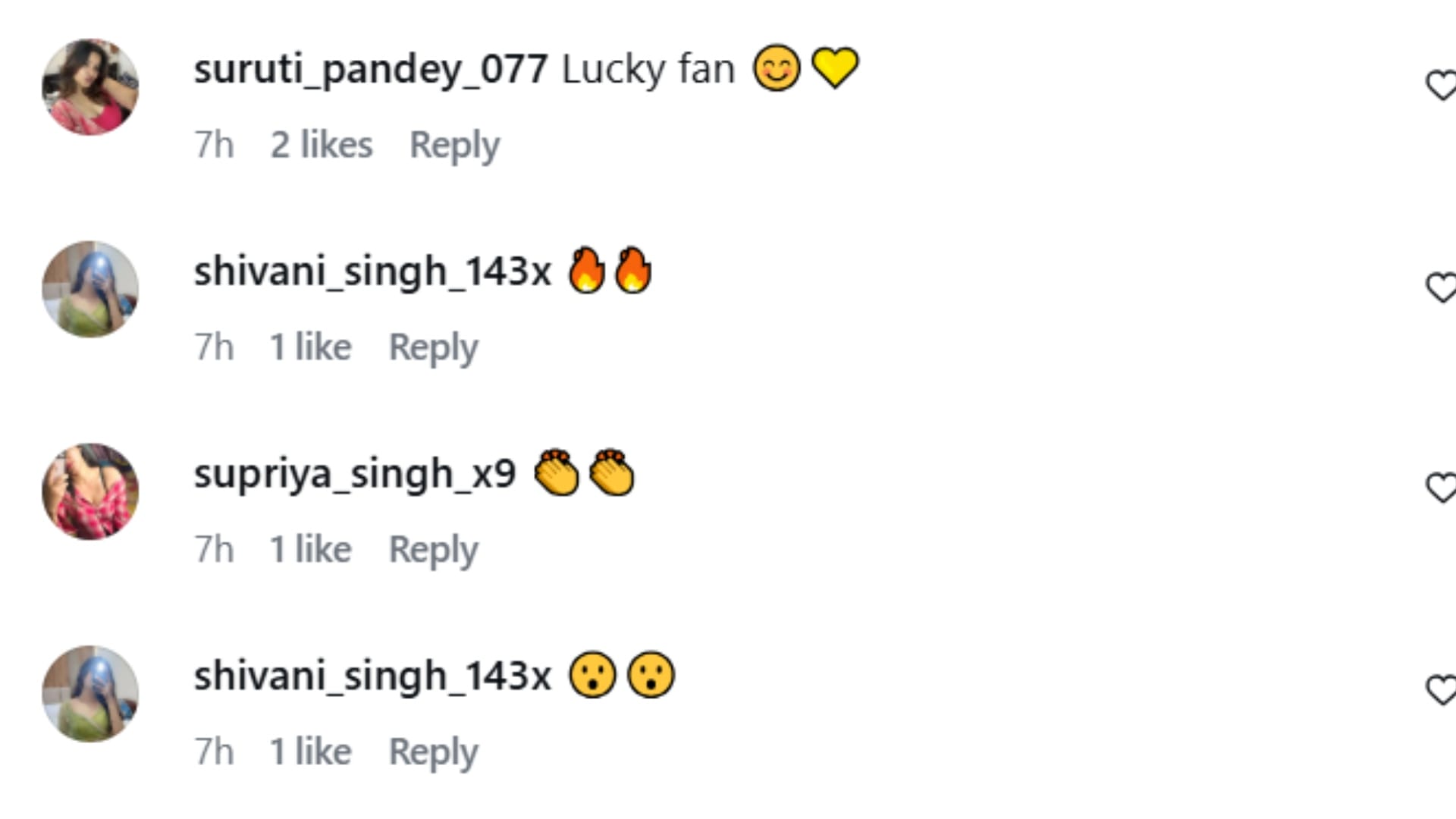Open supriya_singh_x9 username link
1456x819 pixels.
pos(354,475)
